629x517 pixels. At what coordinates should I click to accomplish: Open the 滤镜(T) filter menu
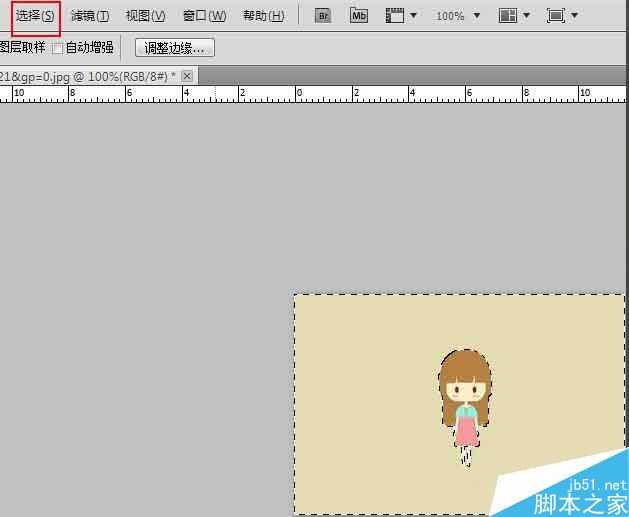[x=90, y=16]
